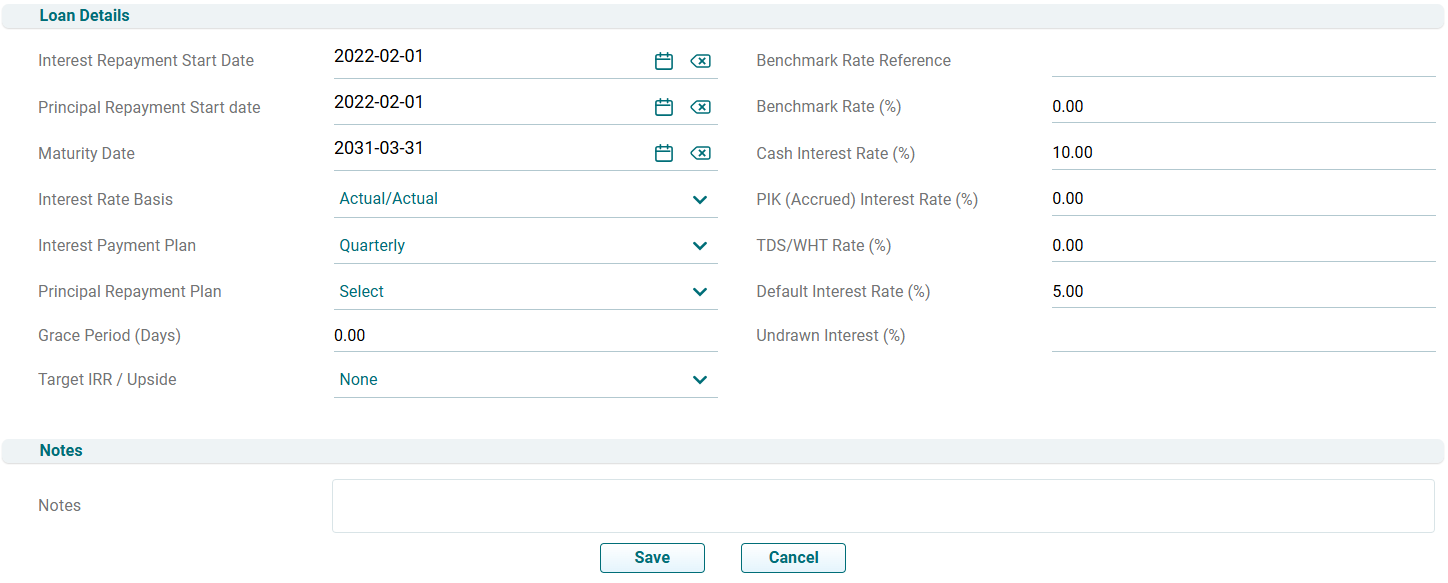Screen dimensions: 1448x583
Task: Open calendar for Interest Repayment Start Date
Action: pos(664,61)
